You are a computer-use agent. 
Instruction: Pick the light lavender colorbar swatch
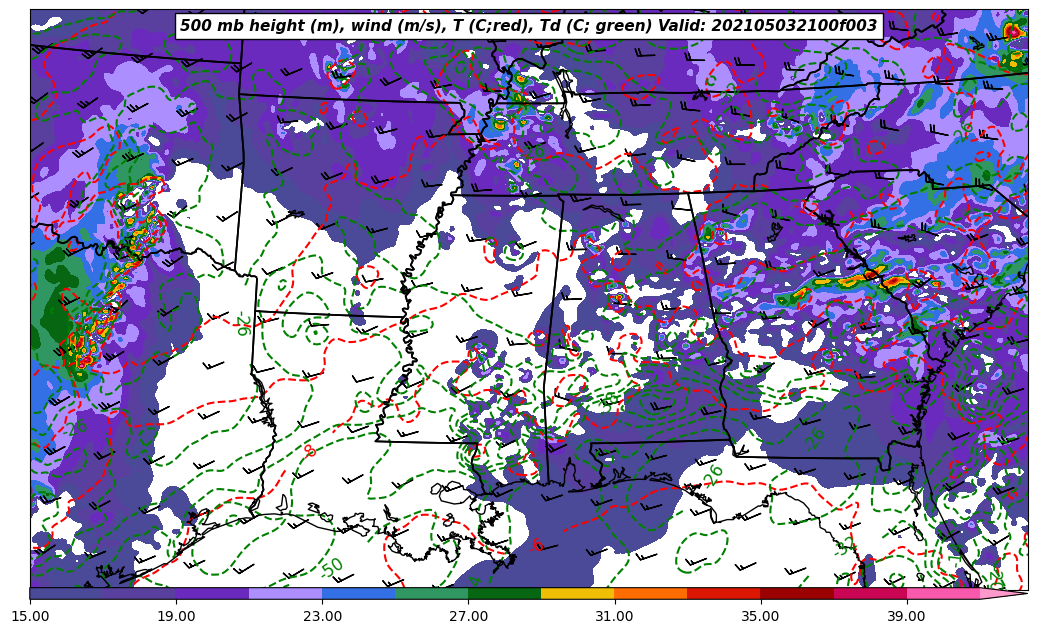[x=285, y=594]
